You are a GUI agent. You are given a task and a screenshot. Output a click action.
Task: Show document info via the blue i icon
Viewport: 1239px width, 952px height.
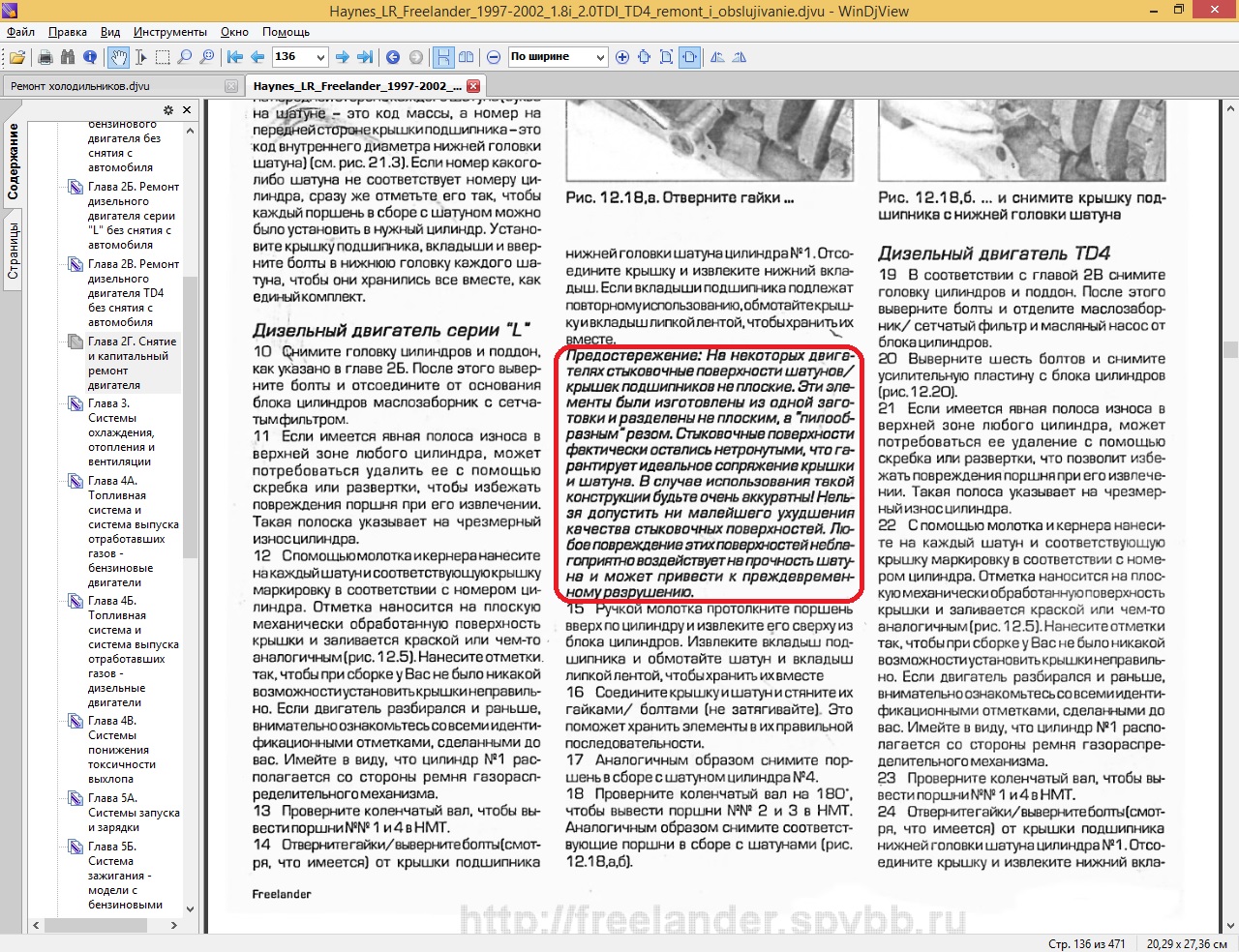pos(90,57)
